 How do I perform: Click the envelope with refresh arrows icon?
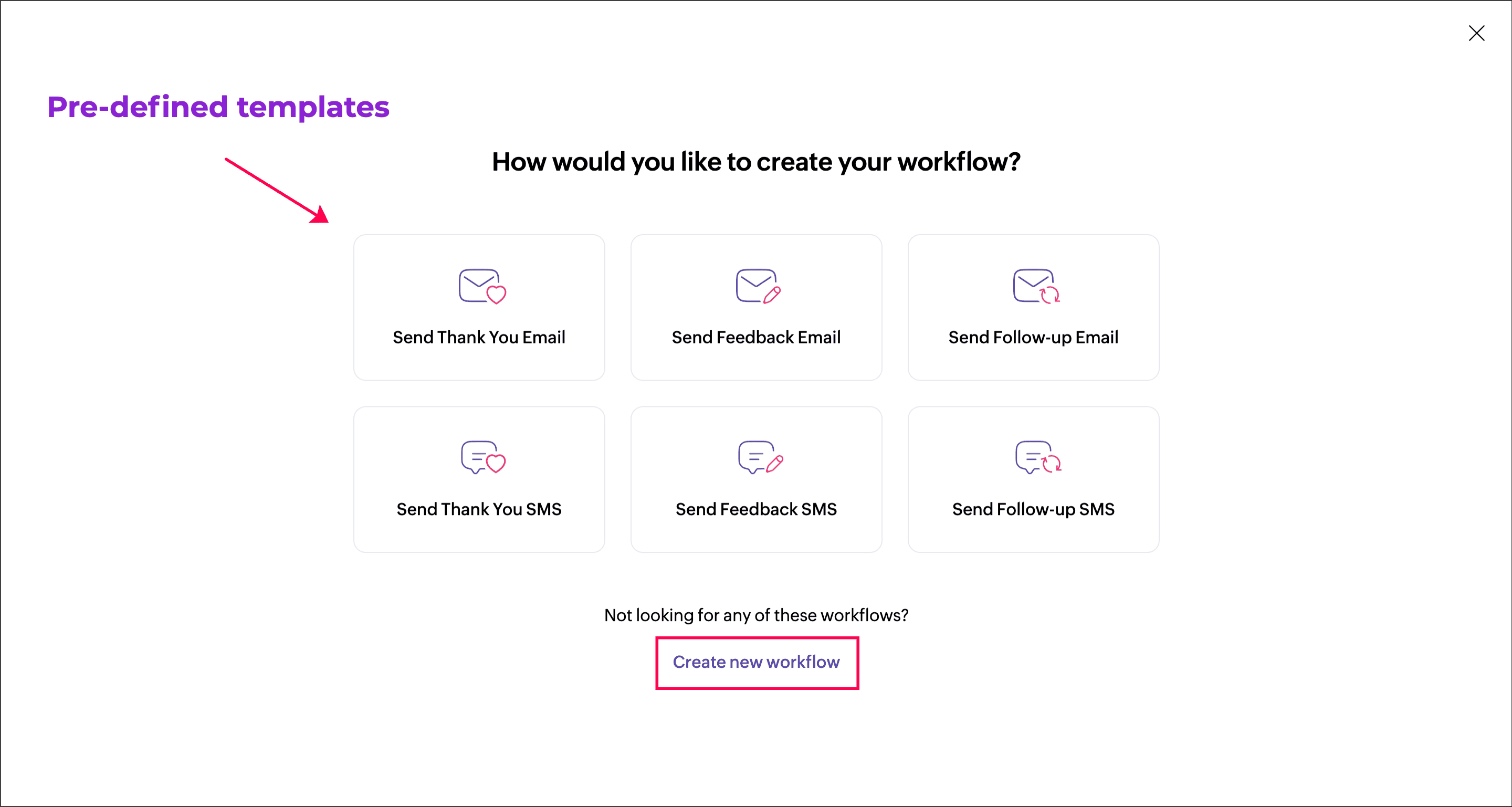[x=1035, y=286]
